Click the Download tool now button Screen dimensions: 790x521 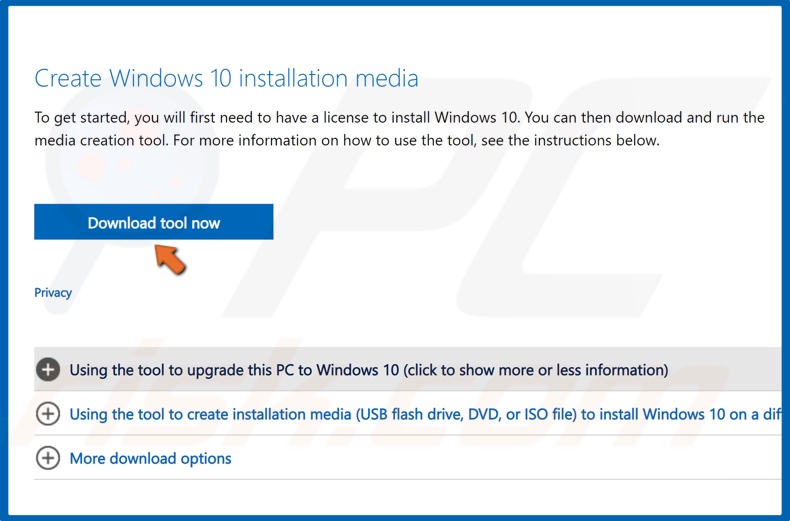[x=154, y=222]
